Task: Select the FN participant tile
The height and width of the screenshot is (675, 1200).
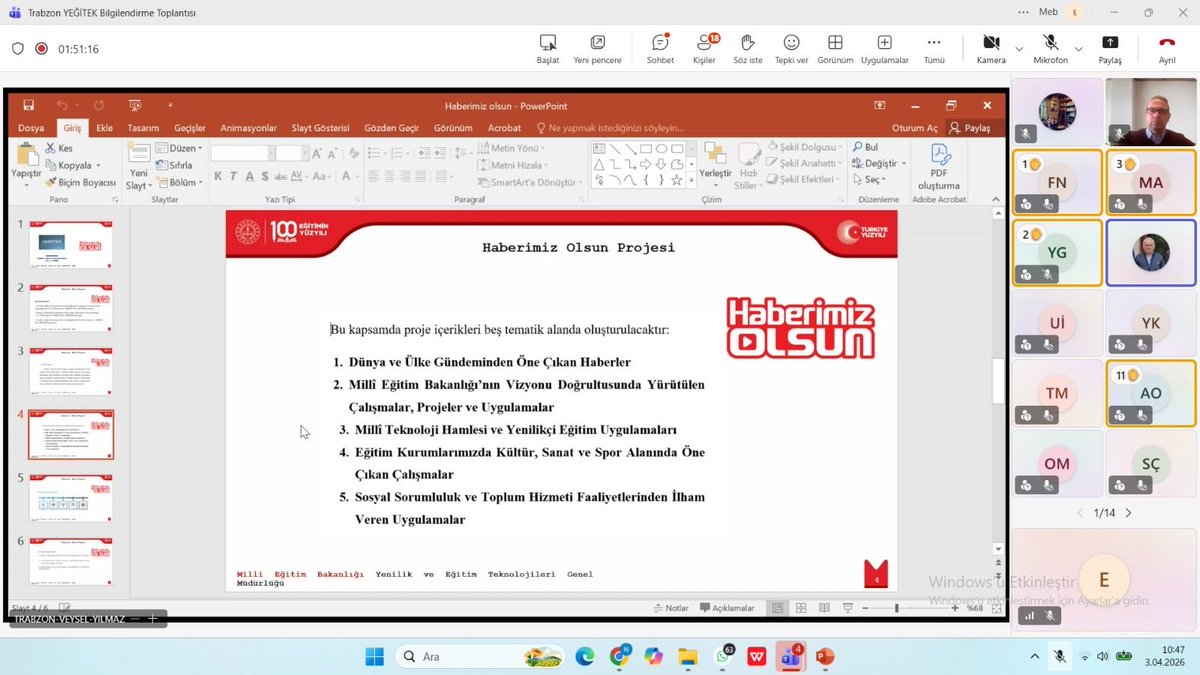Action: tap(1057, 182)
